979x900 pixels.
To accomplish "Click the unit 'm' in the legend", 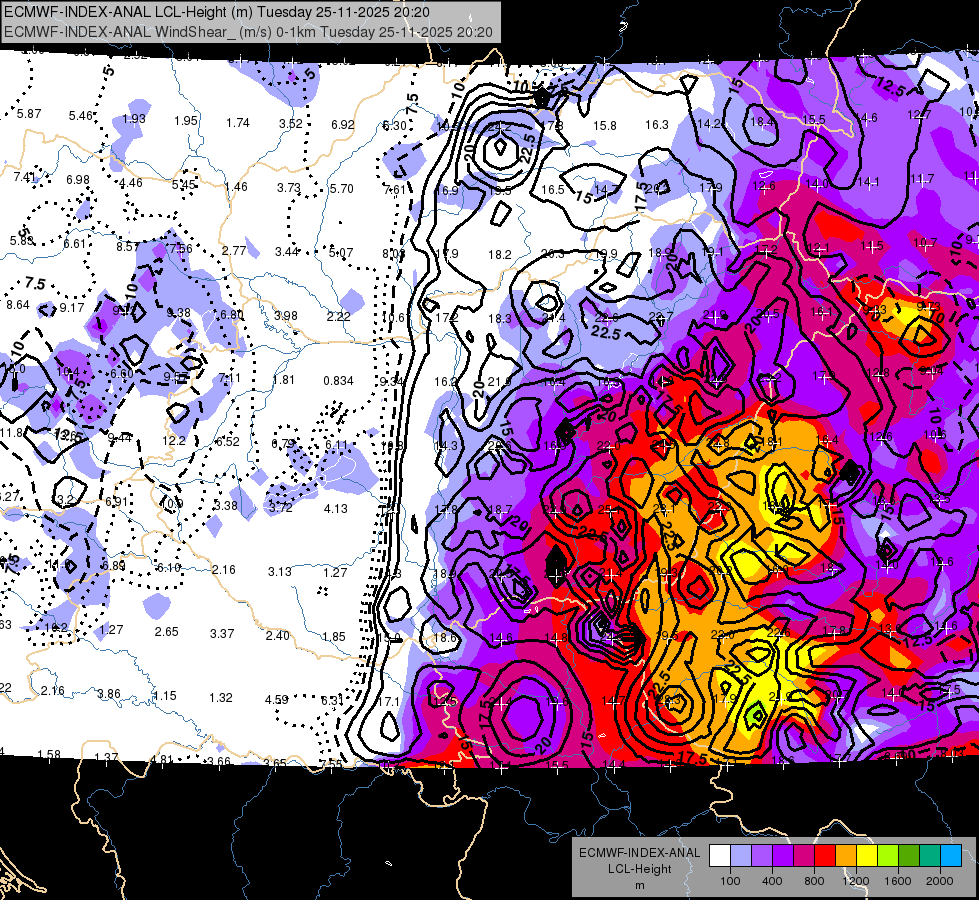I will coord(640,886).
